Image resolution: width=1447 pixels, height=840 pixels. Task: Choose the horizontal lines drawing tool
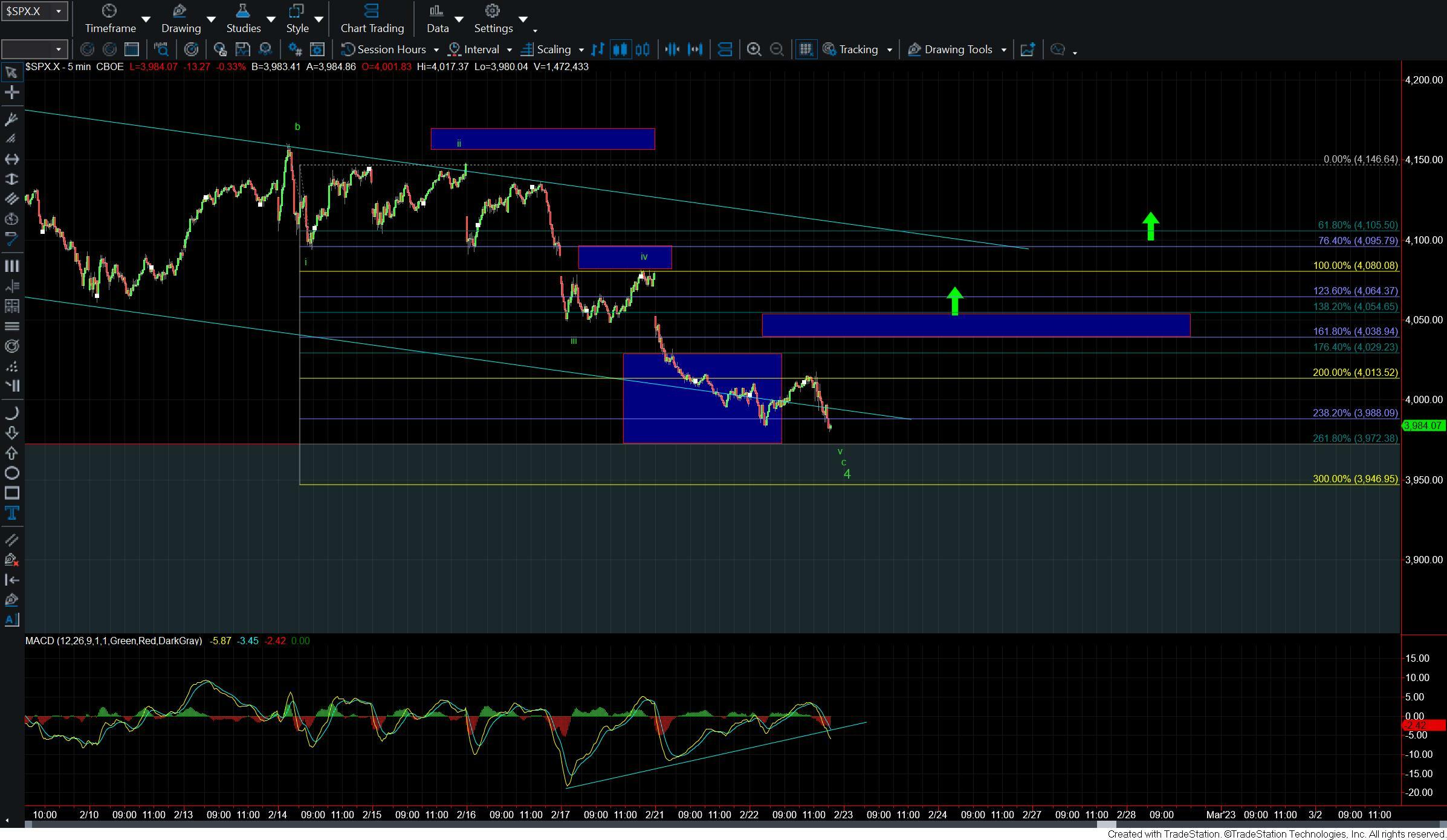point(11,326)
